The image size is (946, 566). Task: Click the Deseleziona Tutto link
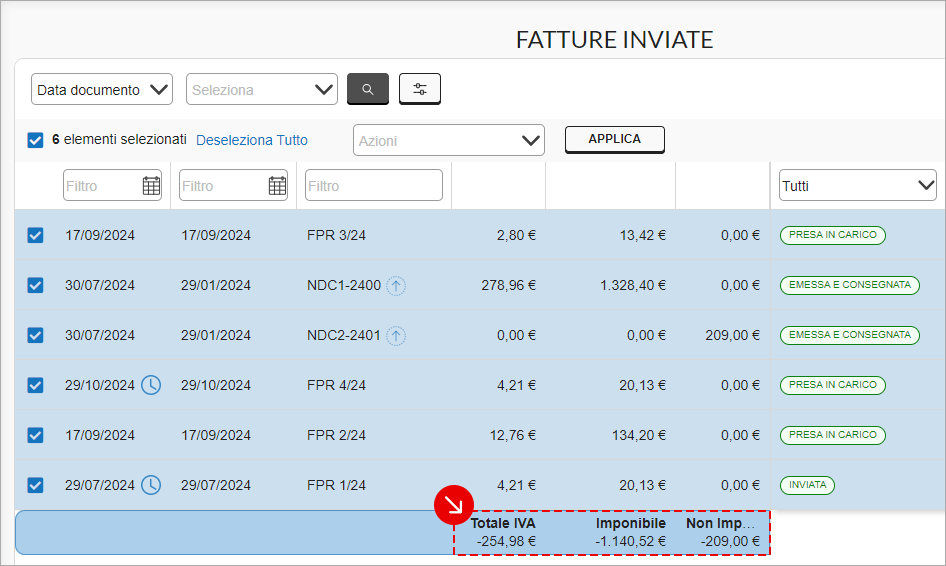pos(252,140)
